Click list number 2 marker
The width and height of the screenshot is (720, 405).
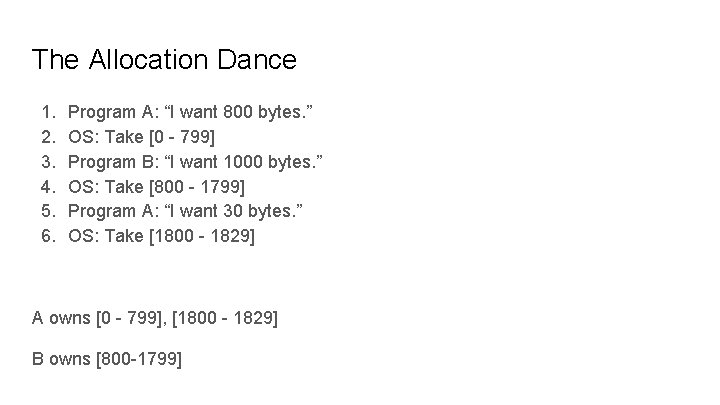tap(49, 137)
